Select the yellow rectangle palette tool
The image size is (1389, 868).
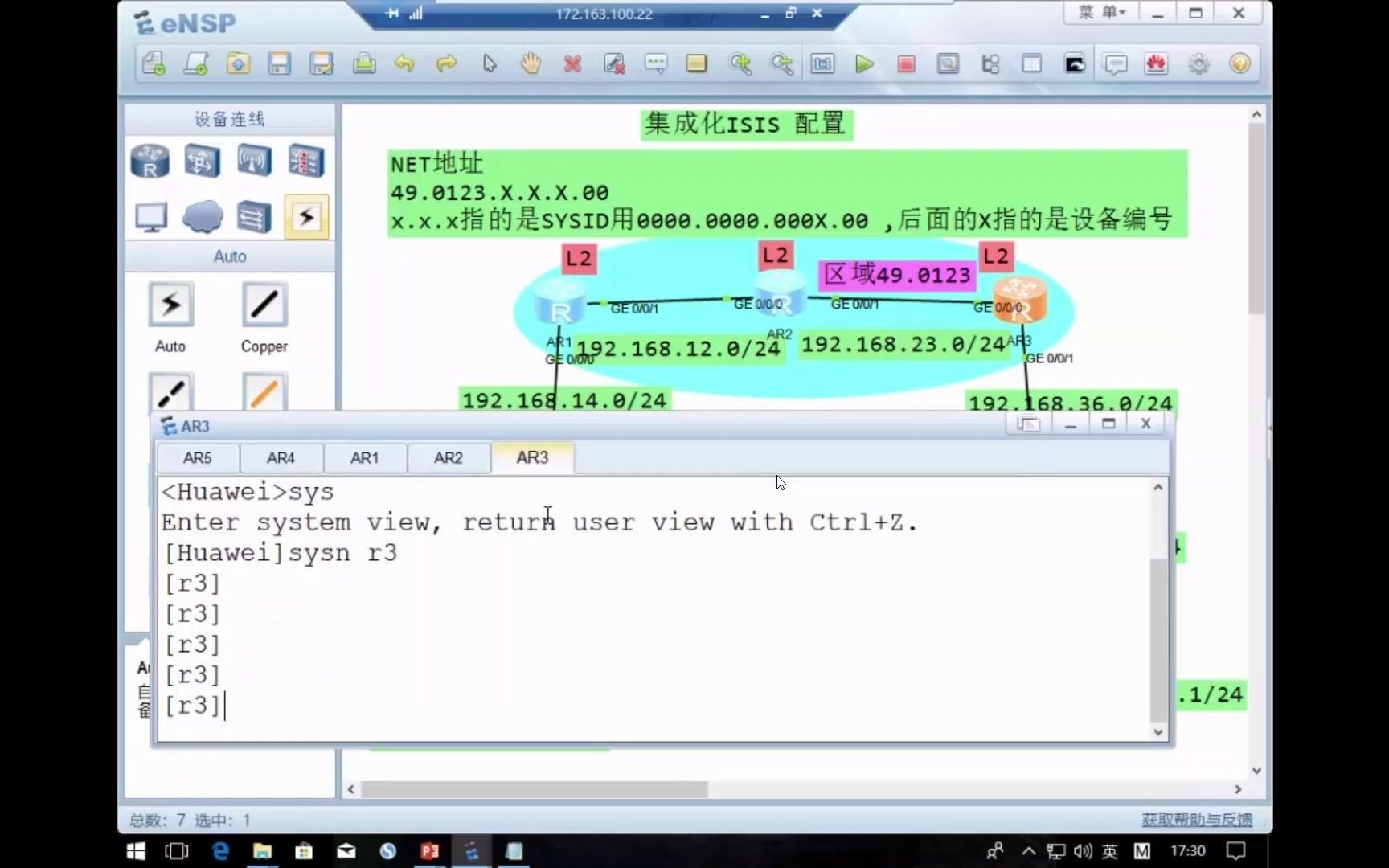697,63
